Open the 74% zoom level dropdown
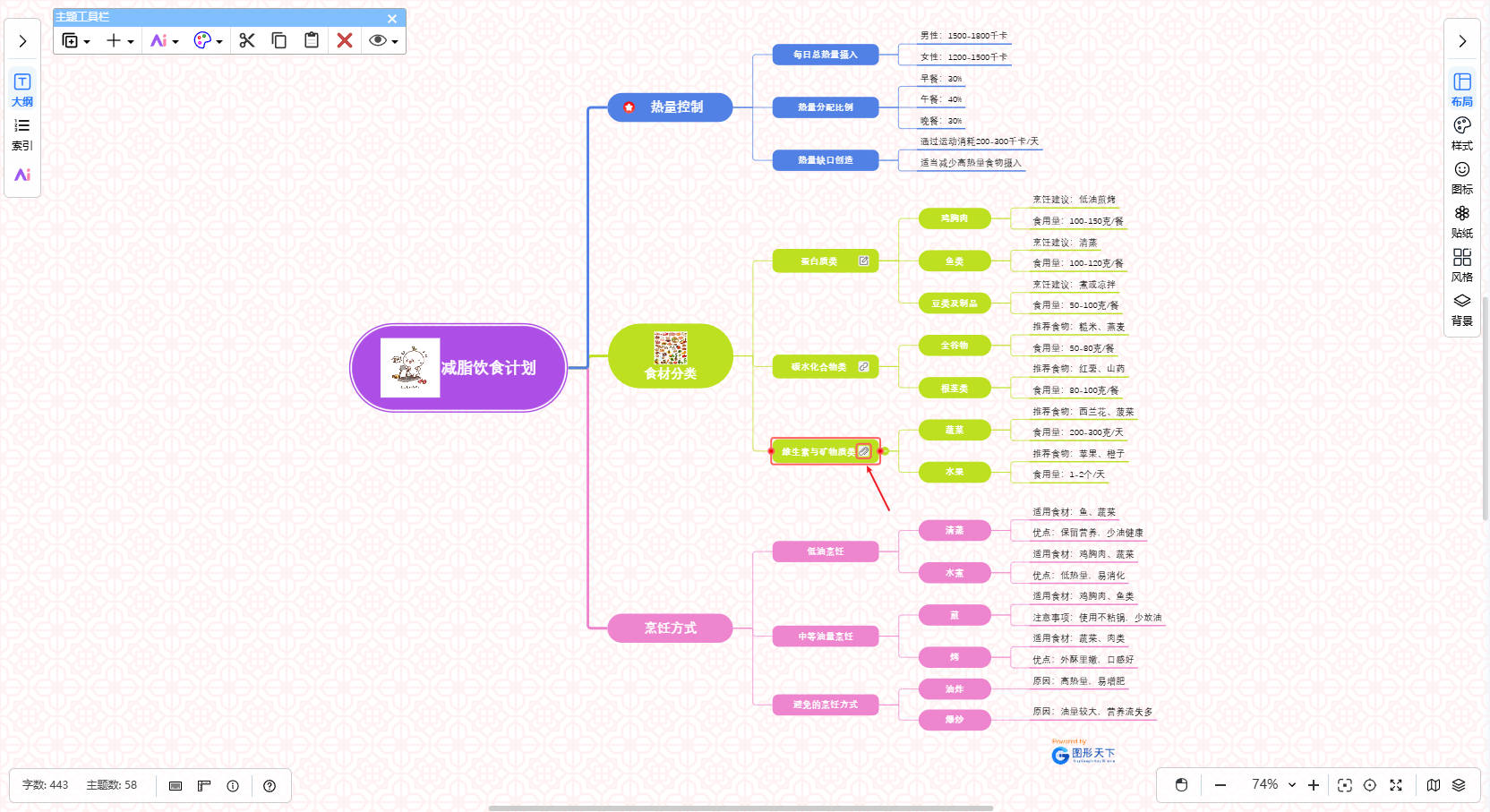The height and width of the screenshot is (812, 1490). (x=1273, y=785)
